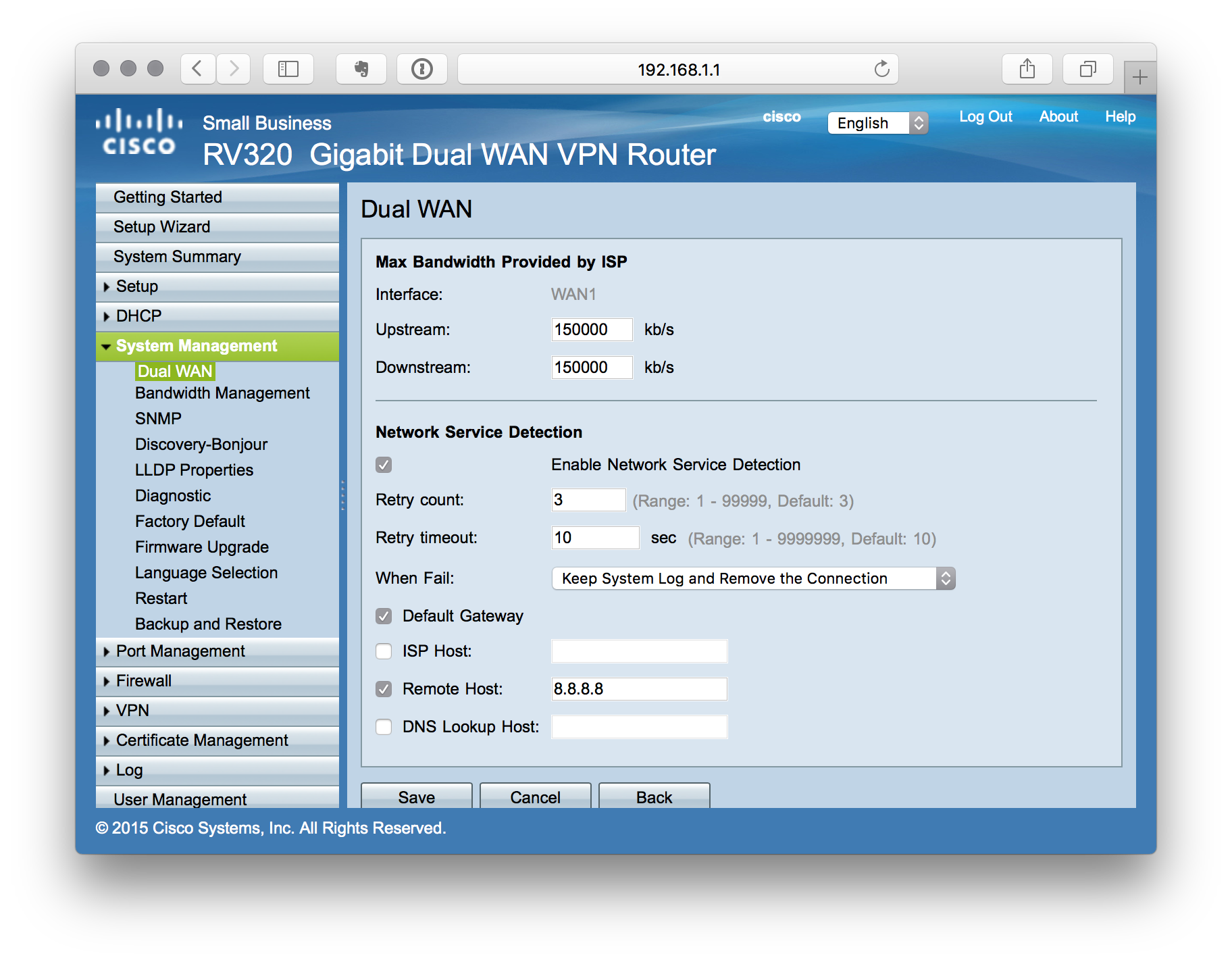
Task: Click the Retry timeout field
Action: (x=595, y=538)
